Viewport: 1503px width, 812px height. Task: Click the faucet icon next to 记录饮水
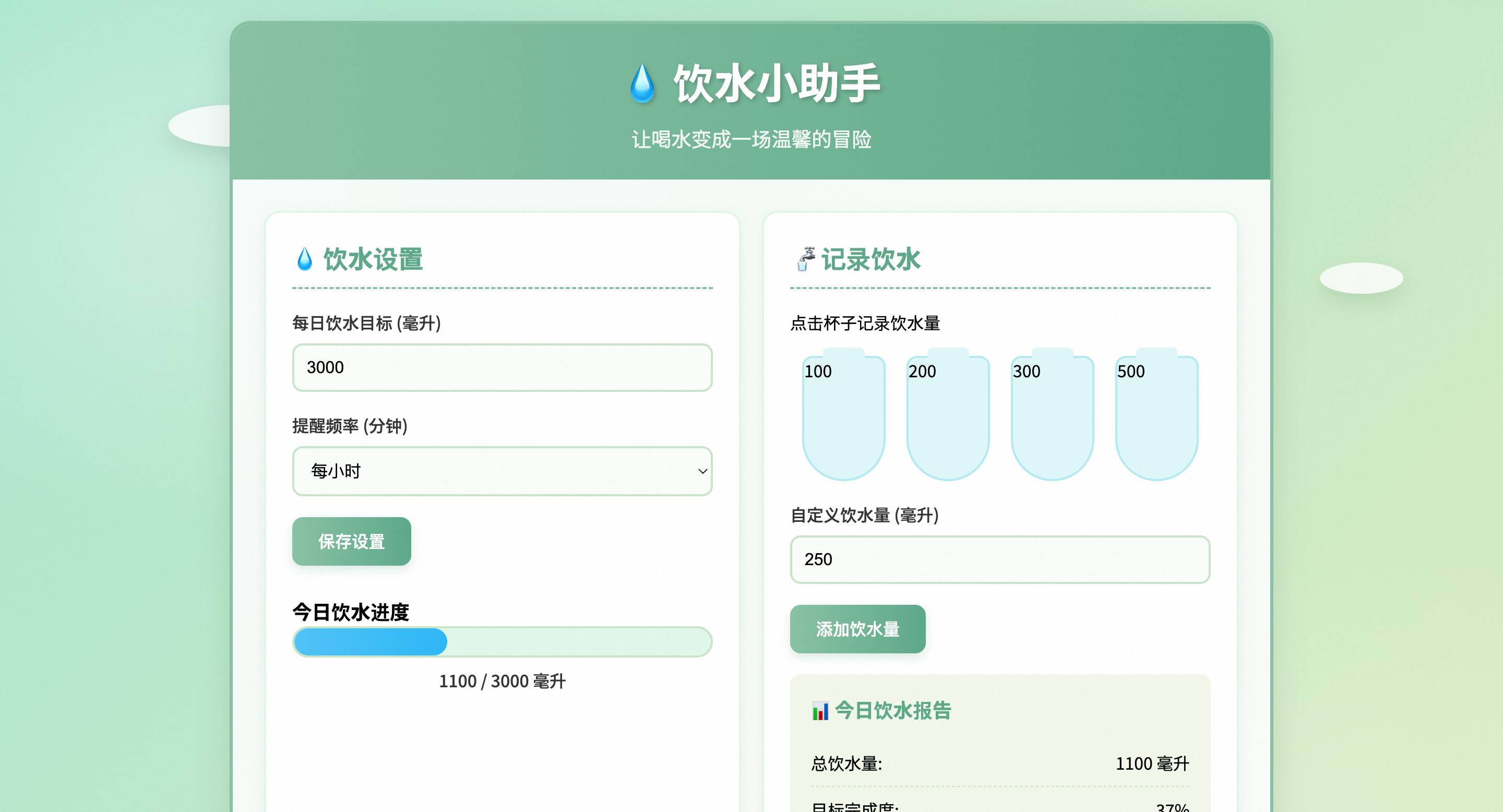[x=805, y=259]
